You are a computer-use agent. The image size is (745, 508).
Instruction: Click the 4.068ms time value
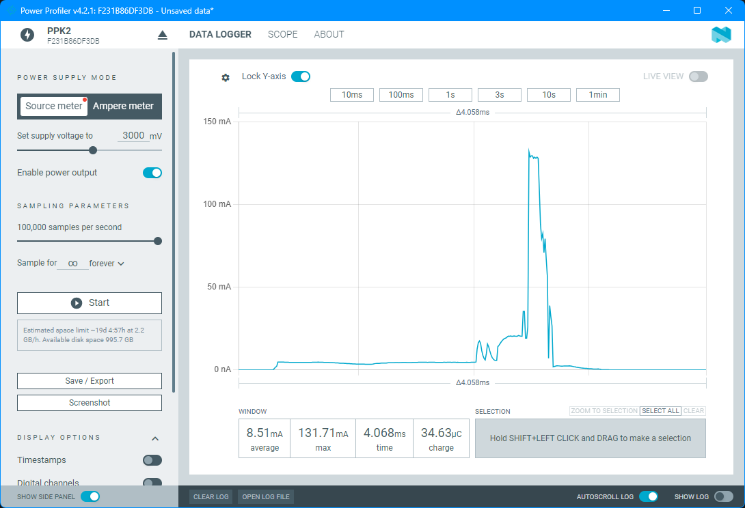(x=384, y=433)
